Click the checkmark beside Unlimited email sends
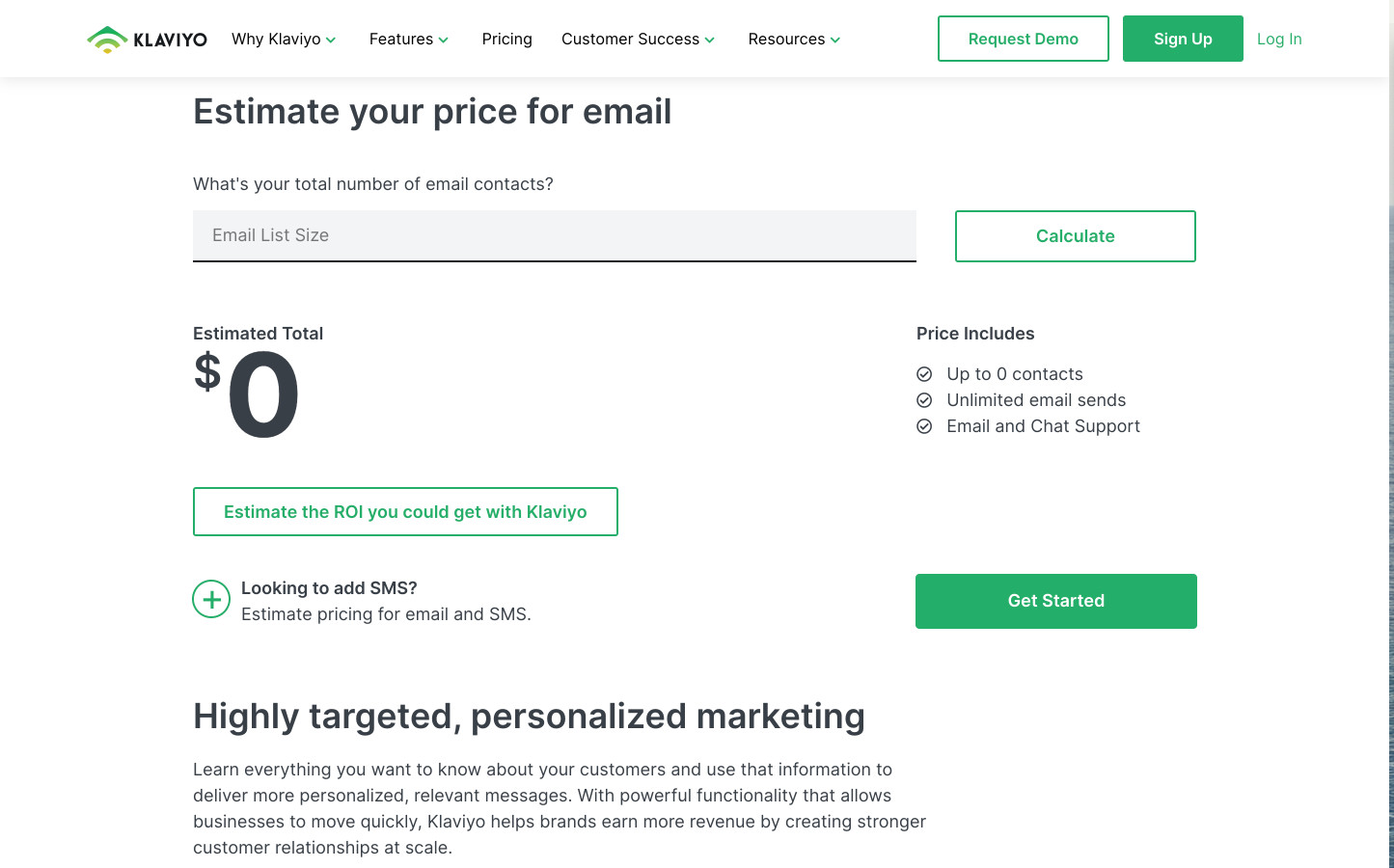1394x868 pixels. pos(924,400)
